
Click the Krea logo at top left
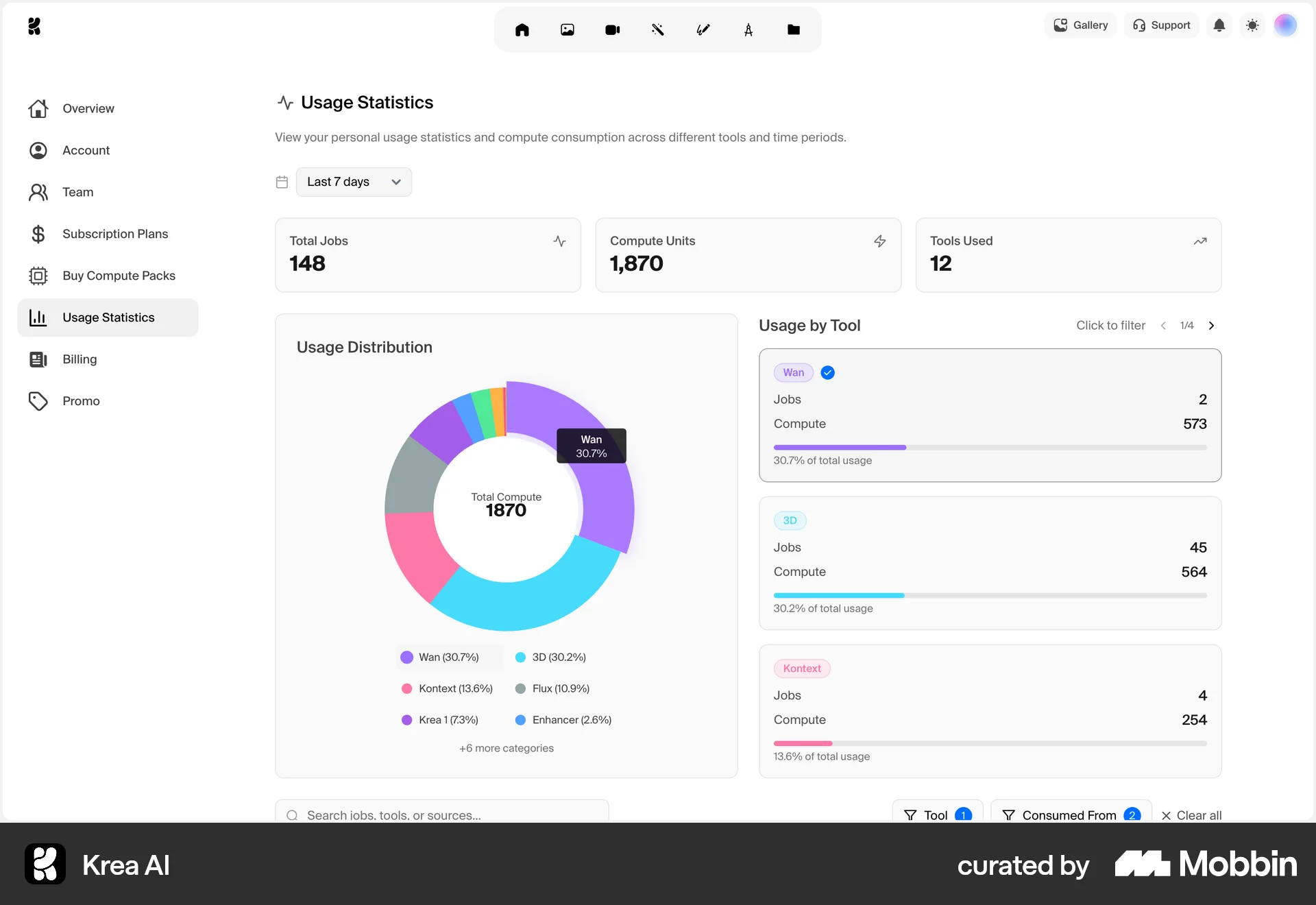click(x=34, y=26)
